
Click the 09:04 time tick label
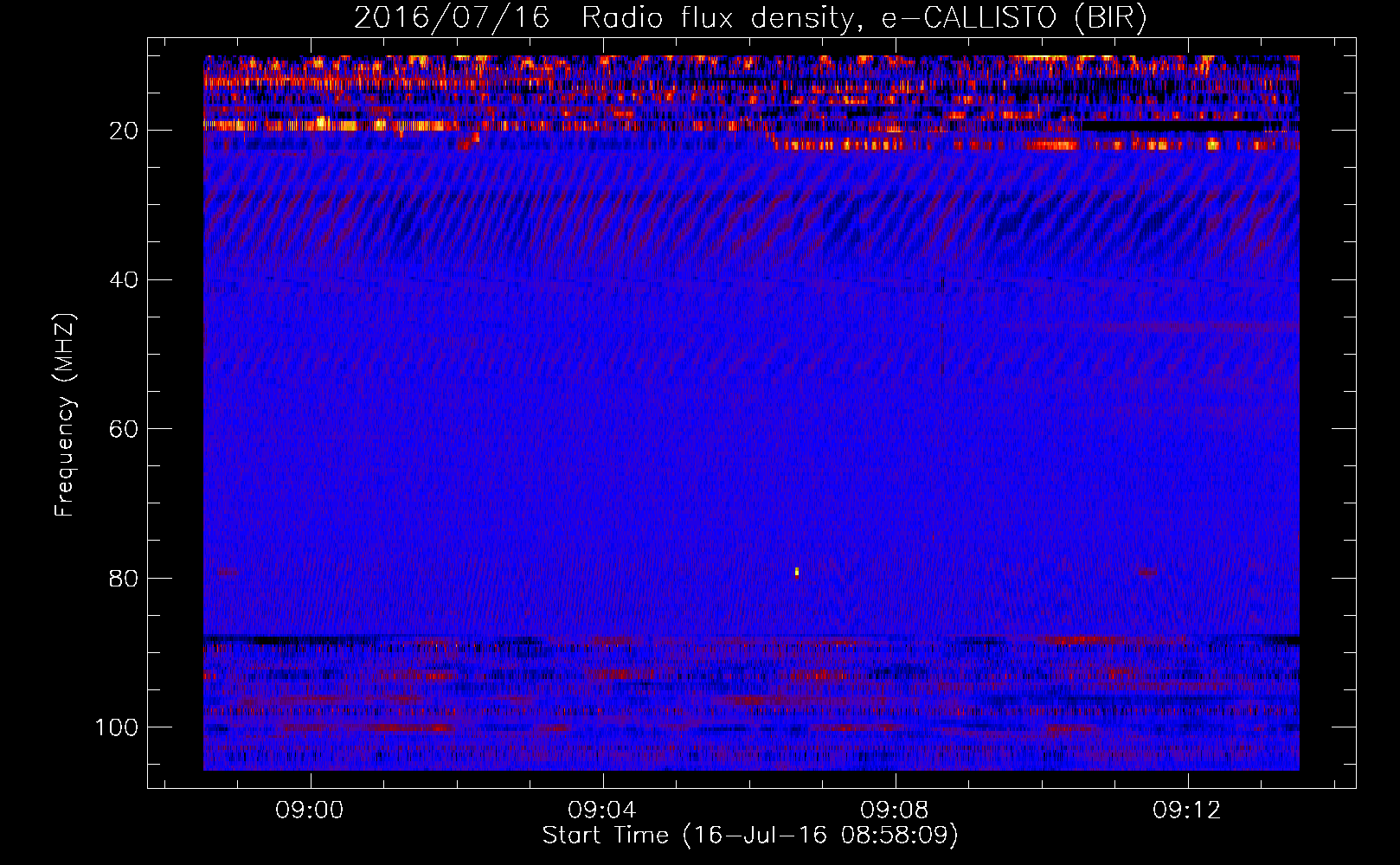(x=602, y=811)
